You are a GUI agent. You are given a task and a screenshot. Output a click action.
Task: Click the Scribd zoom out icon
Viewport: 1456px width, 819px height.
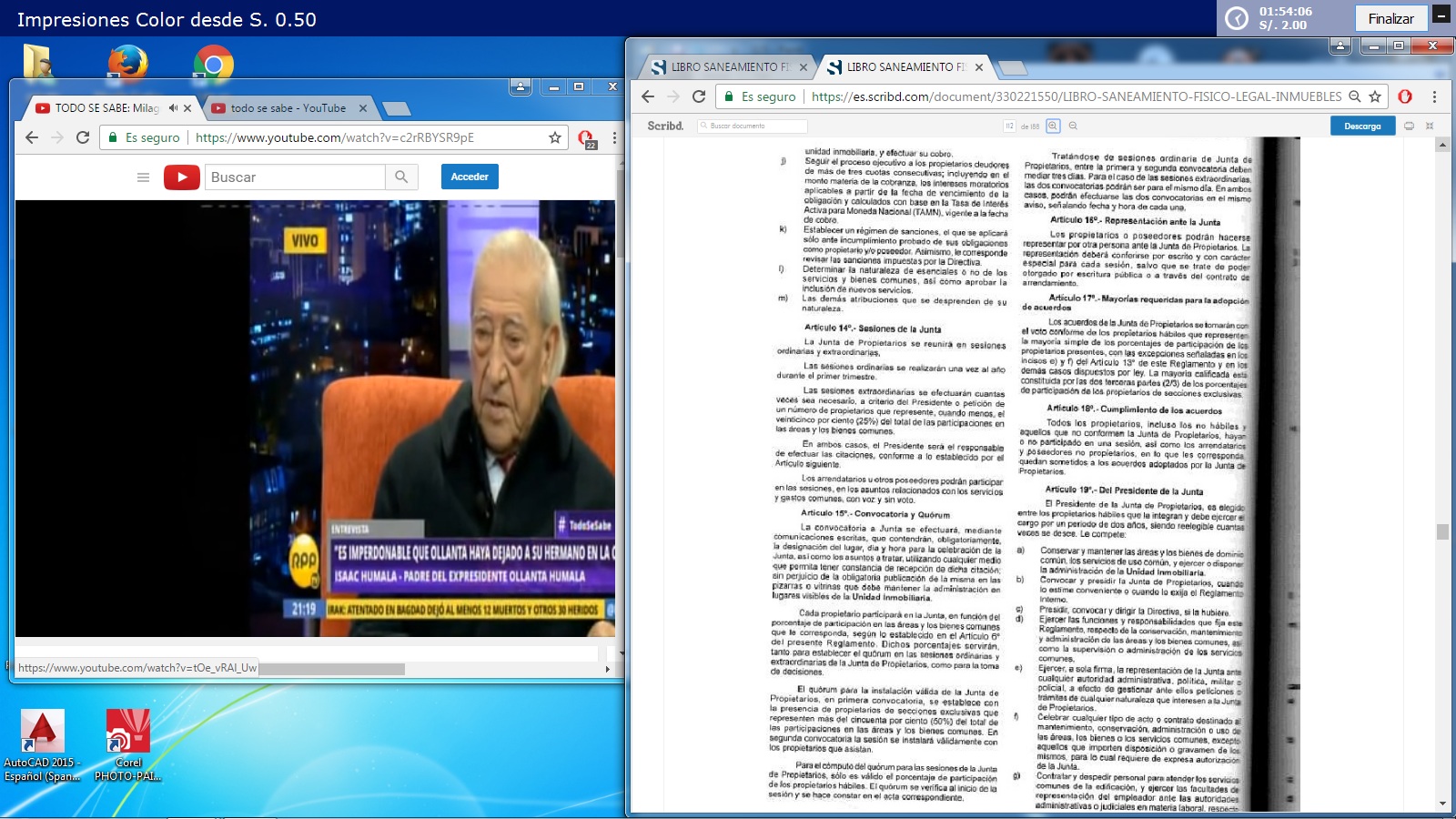(x=1074, y=126)
